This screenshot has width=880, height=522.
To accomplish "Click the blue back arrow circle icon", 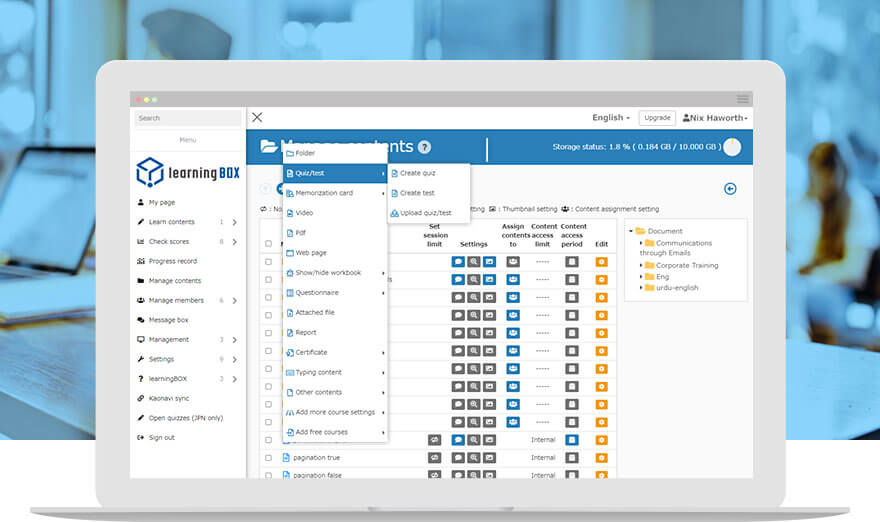I will click(730, 189).
